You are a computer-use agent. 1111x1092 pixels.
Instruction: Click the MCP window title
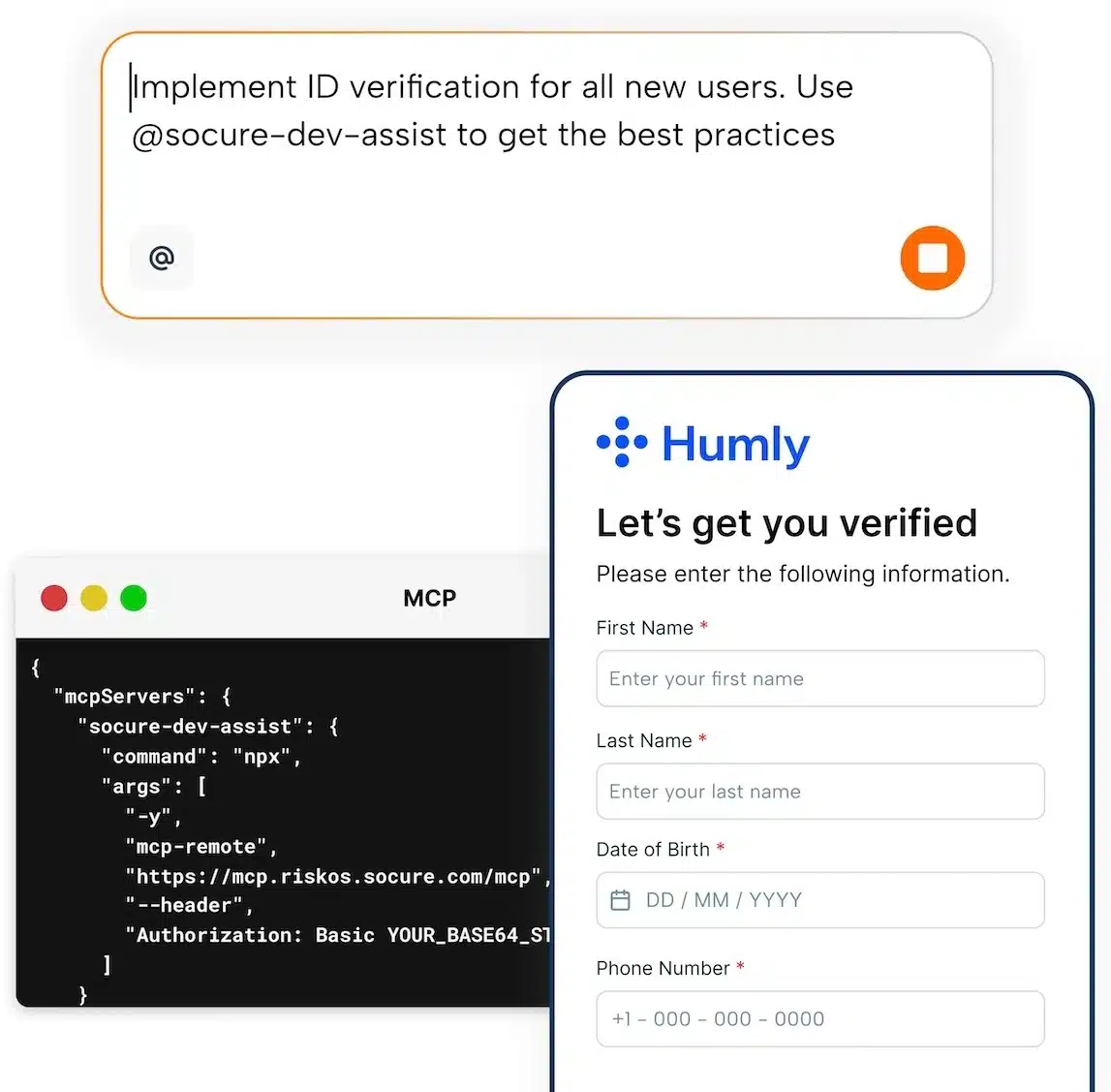coord(429,598)
